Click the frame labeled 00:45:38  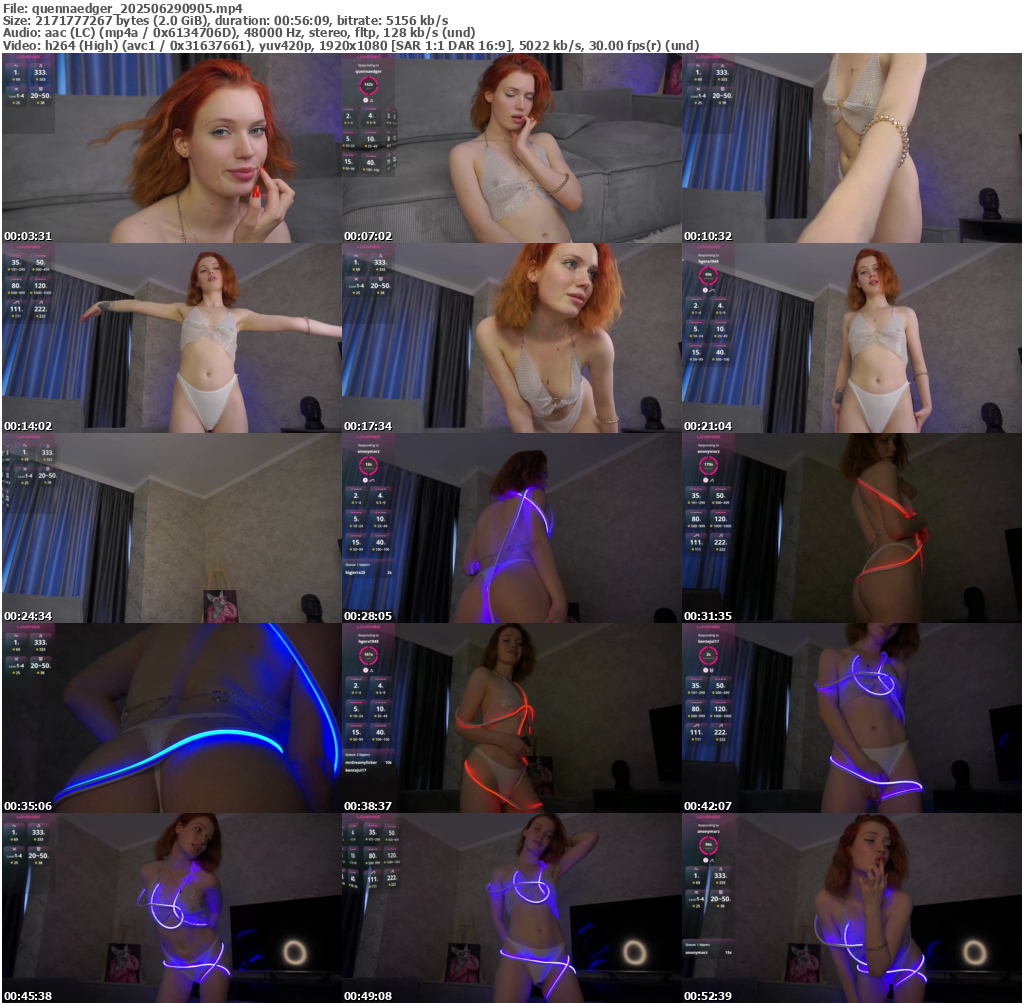tap(171, 908)
